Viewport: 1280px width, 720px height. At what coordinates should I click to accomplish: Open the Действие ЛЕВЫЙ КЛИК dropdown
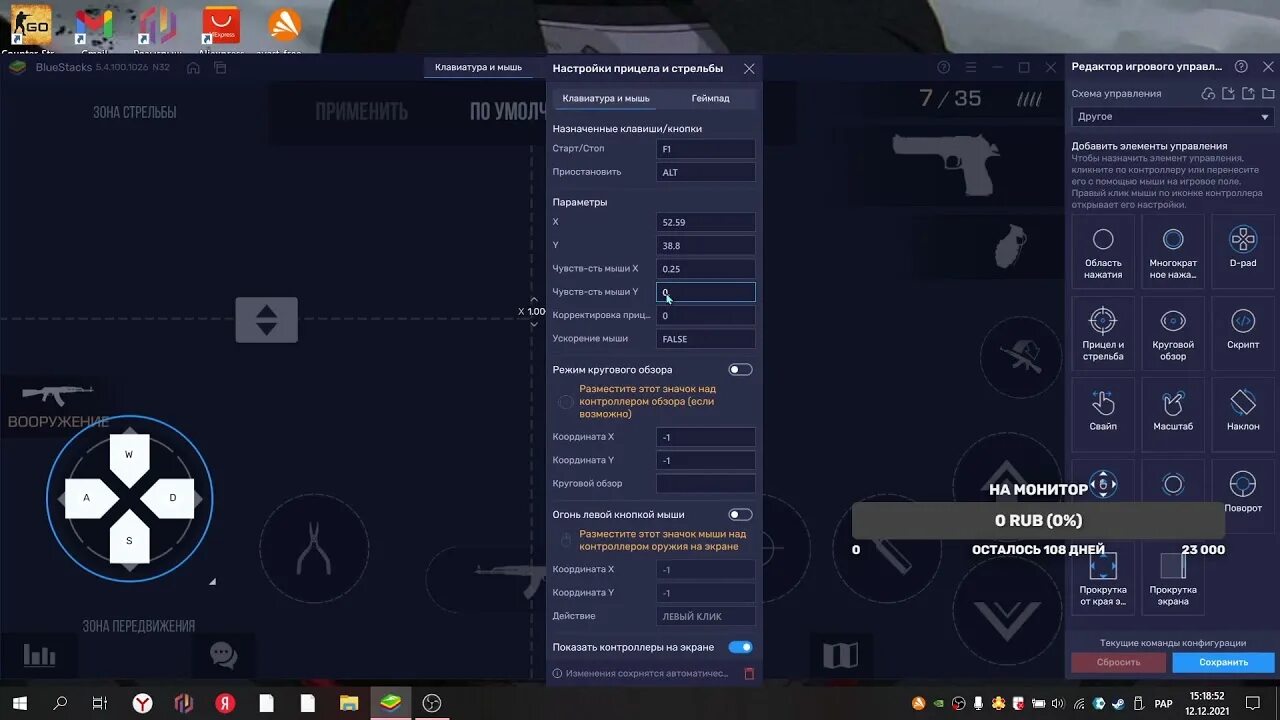point(705,616)
